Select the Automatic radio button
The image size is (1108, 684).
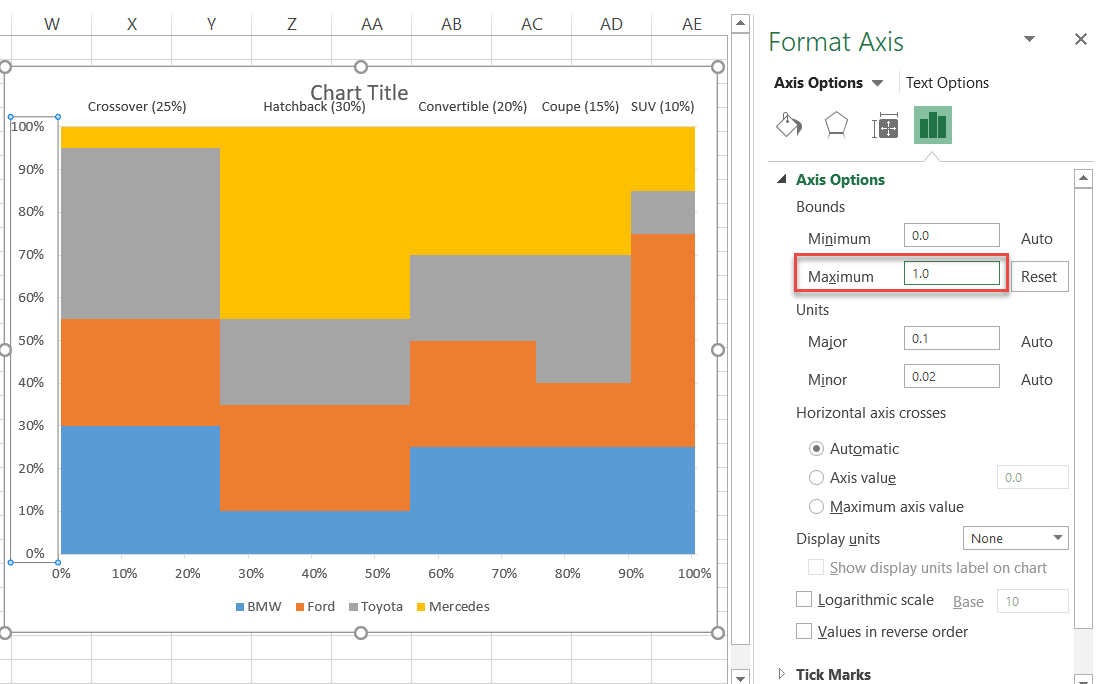[x=816, y=449]
